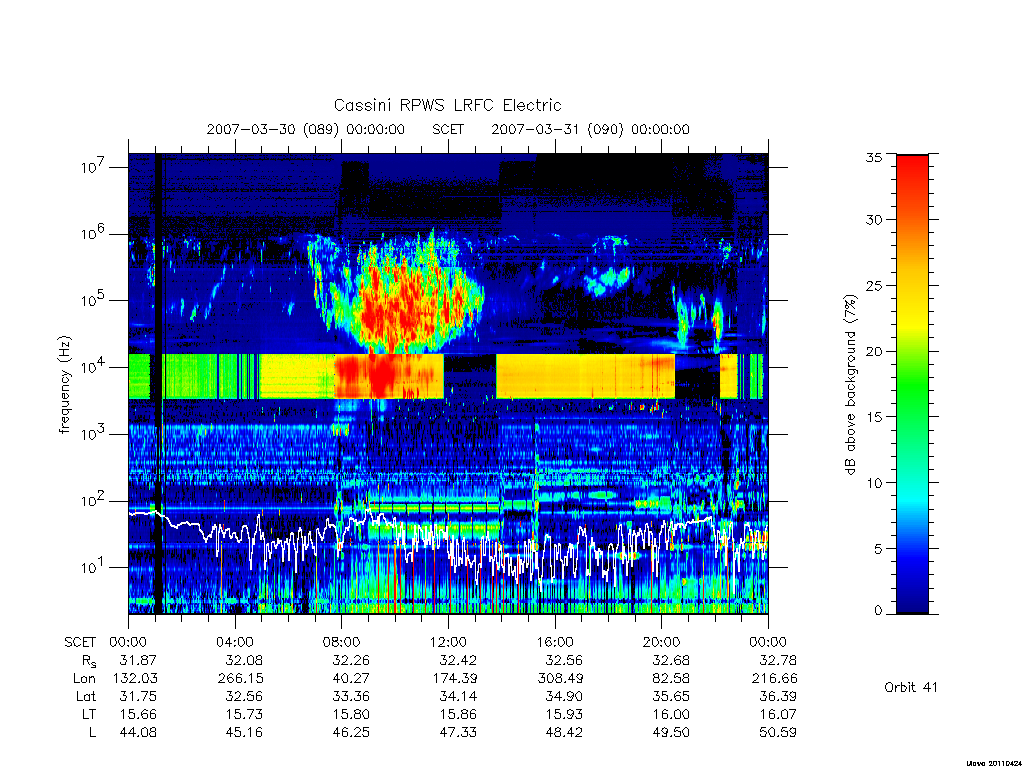
Task: Click the 'SCET' label above the plot
Action: click(448, 129)
